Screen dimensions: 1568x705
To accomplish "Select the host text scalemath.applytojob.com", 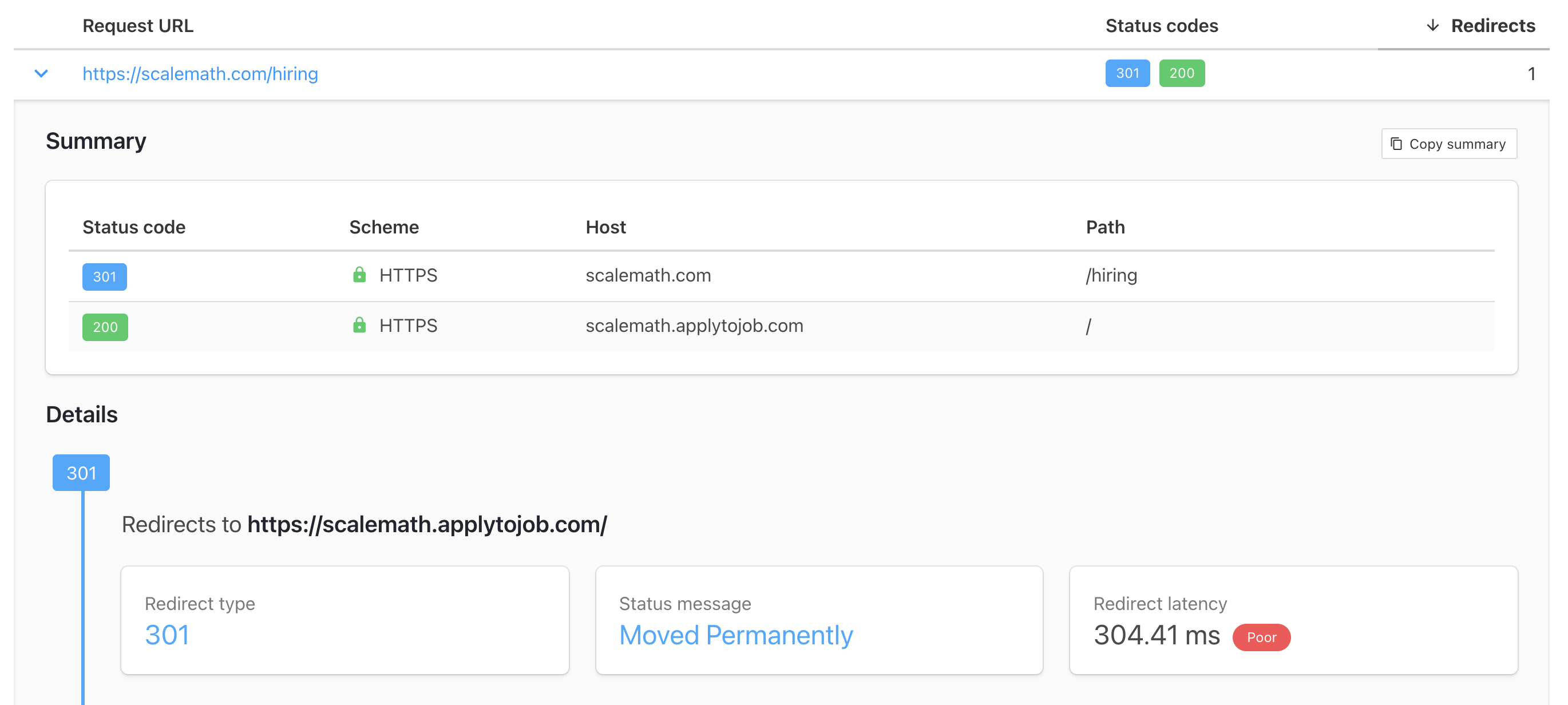I will pos(695,326).
